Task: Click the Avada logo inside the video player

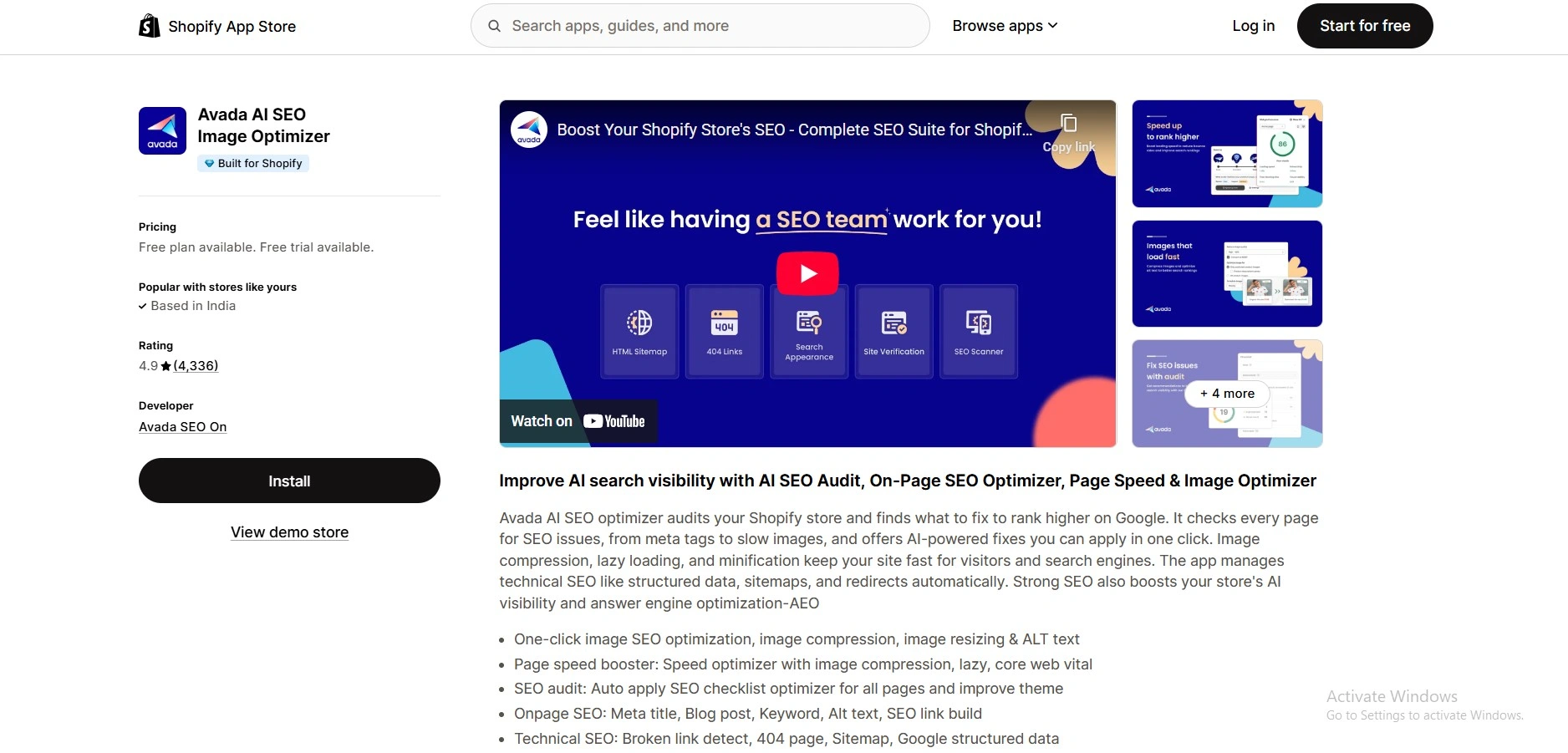Action: click(527, 130)
